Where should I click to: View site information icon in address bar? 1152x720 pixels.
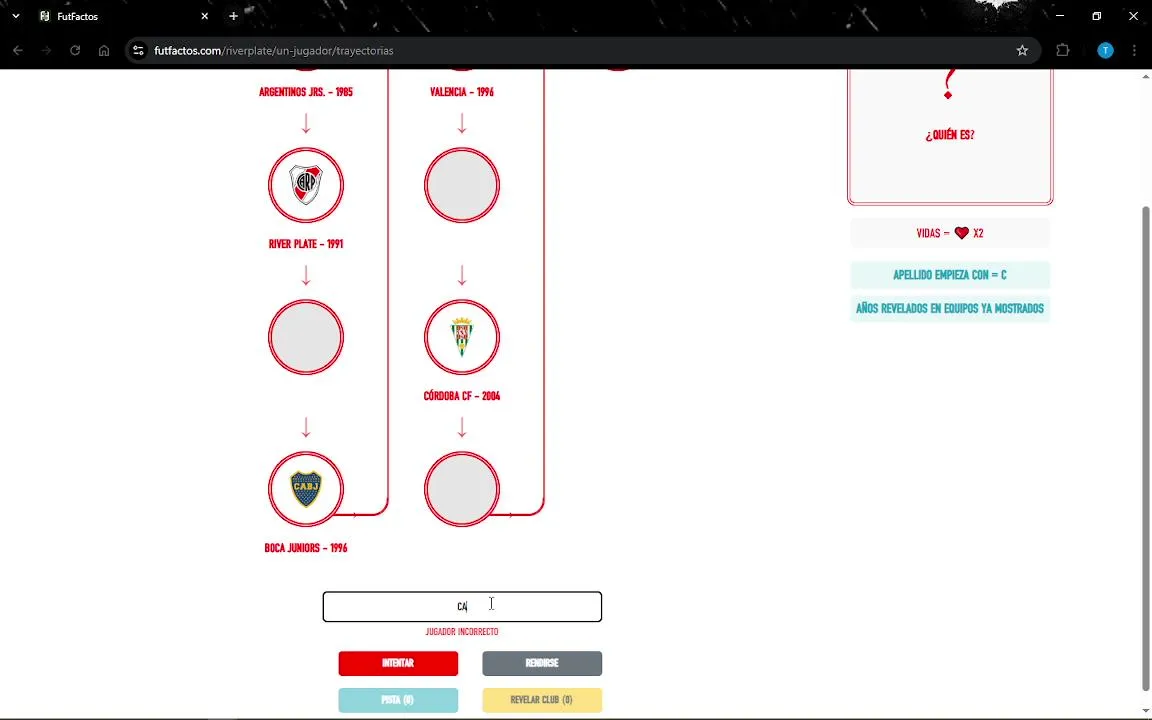(x=138, y=51)
